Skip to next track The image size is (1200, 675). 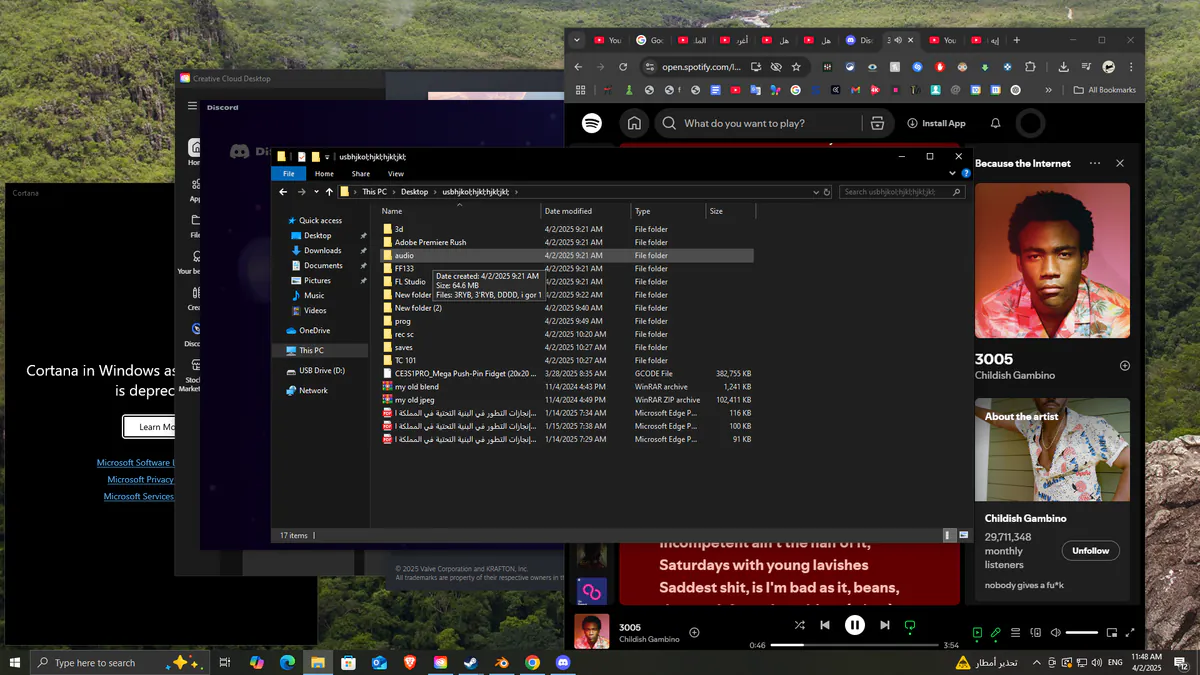(884, 625)
